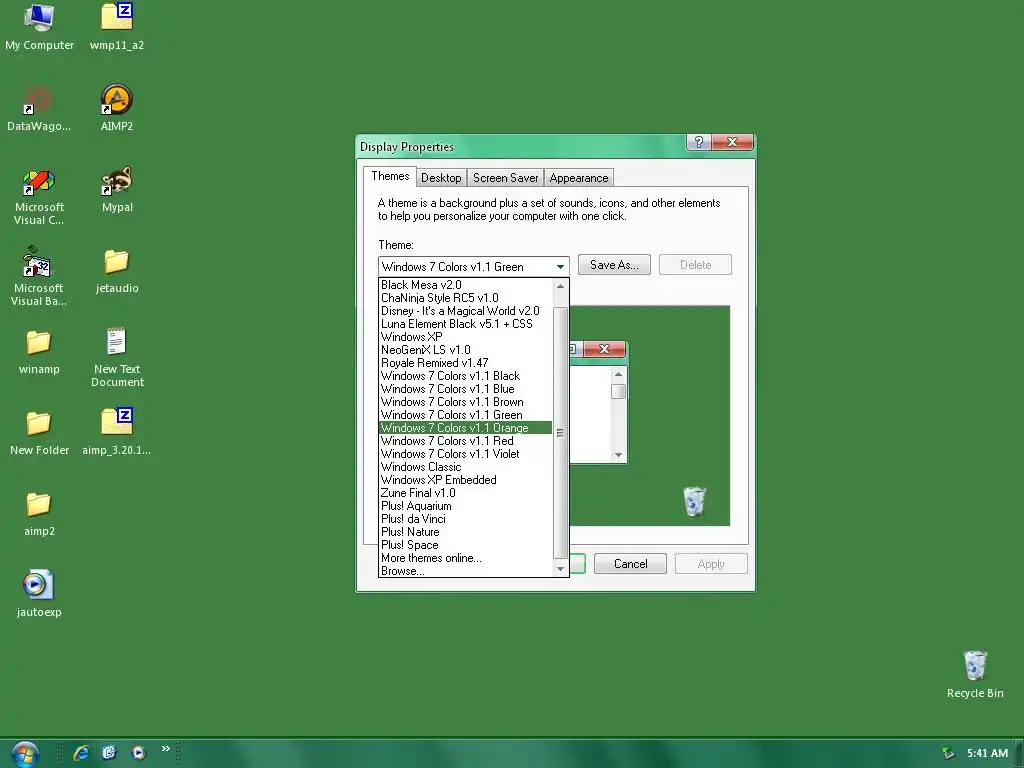Click theme list scroll down arrow
This screenshot has height=768, width=1024.
point(560,569)
